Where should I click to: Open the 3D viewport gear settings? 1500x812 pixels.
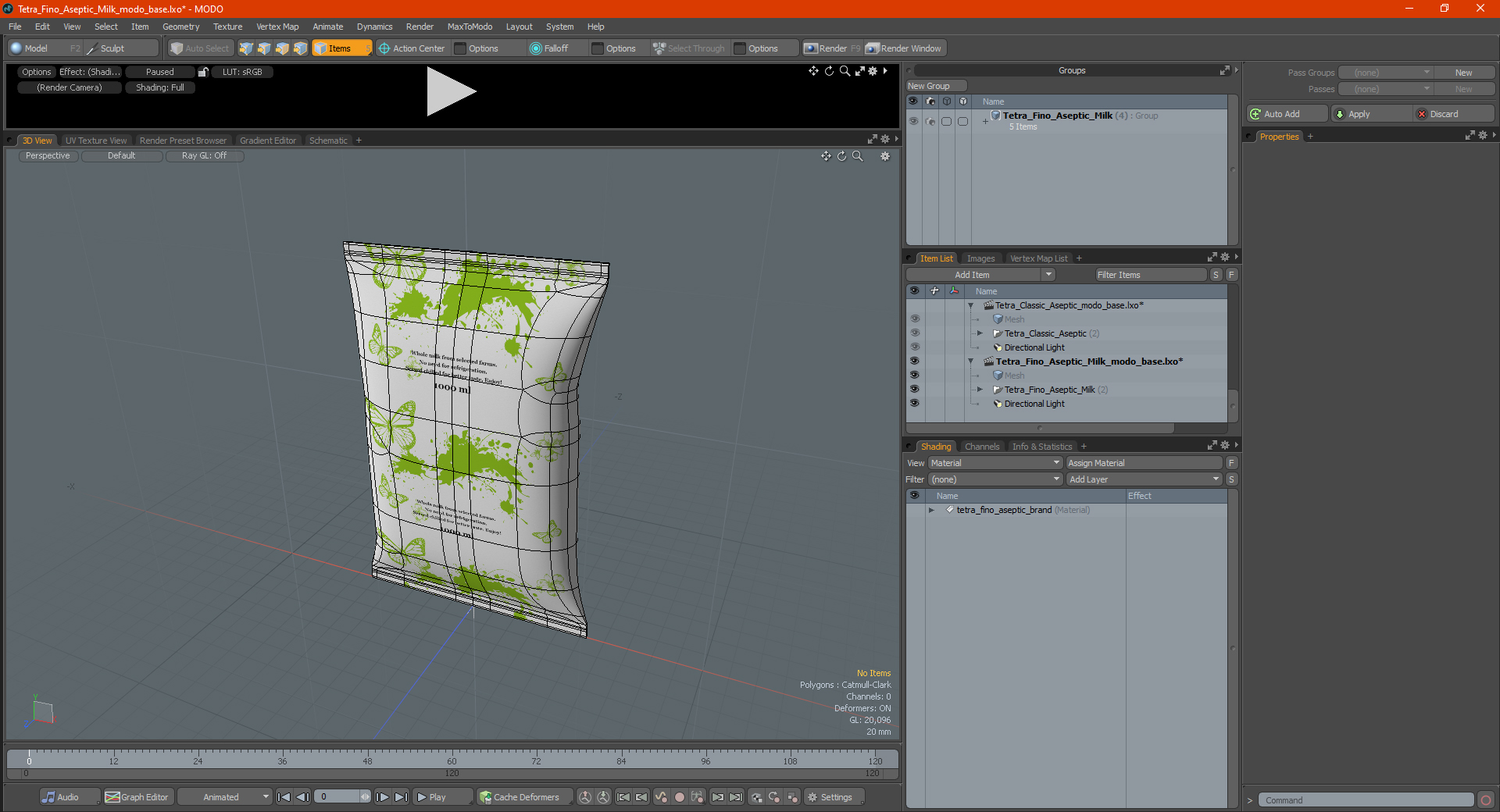click(x=885, y=156)
